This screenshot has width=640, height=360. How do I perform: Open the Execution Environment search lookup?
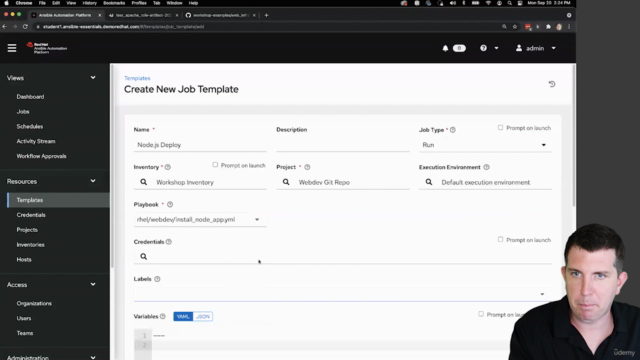pos(429,182)
